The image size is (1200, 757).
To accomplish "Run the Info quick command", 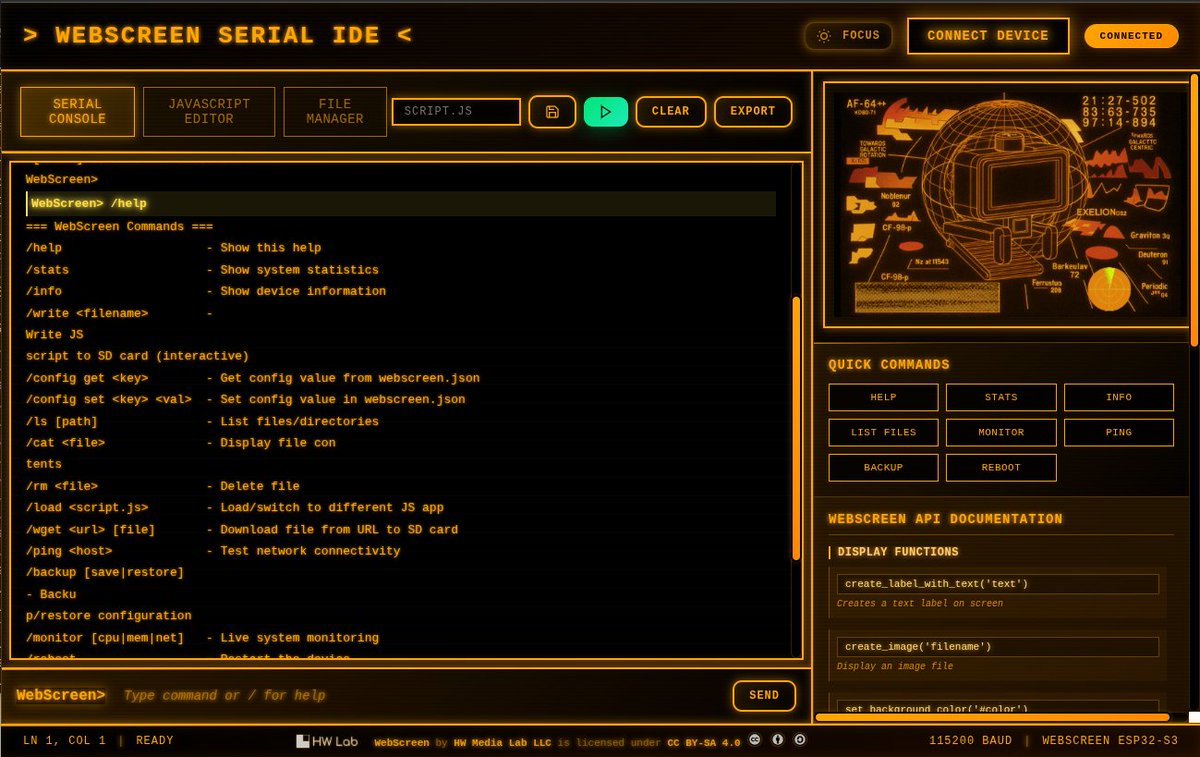I will (x=1119, y=397).
